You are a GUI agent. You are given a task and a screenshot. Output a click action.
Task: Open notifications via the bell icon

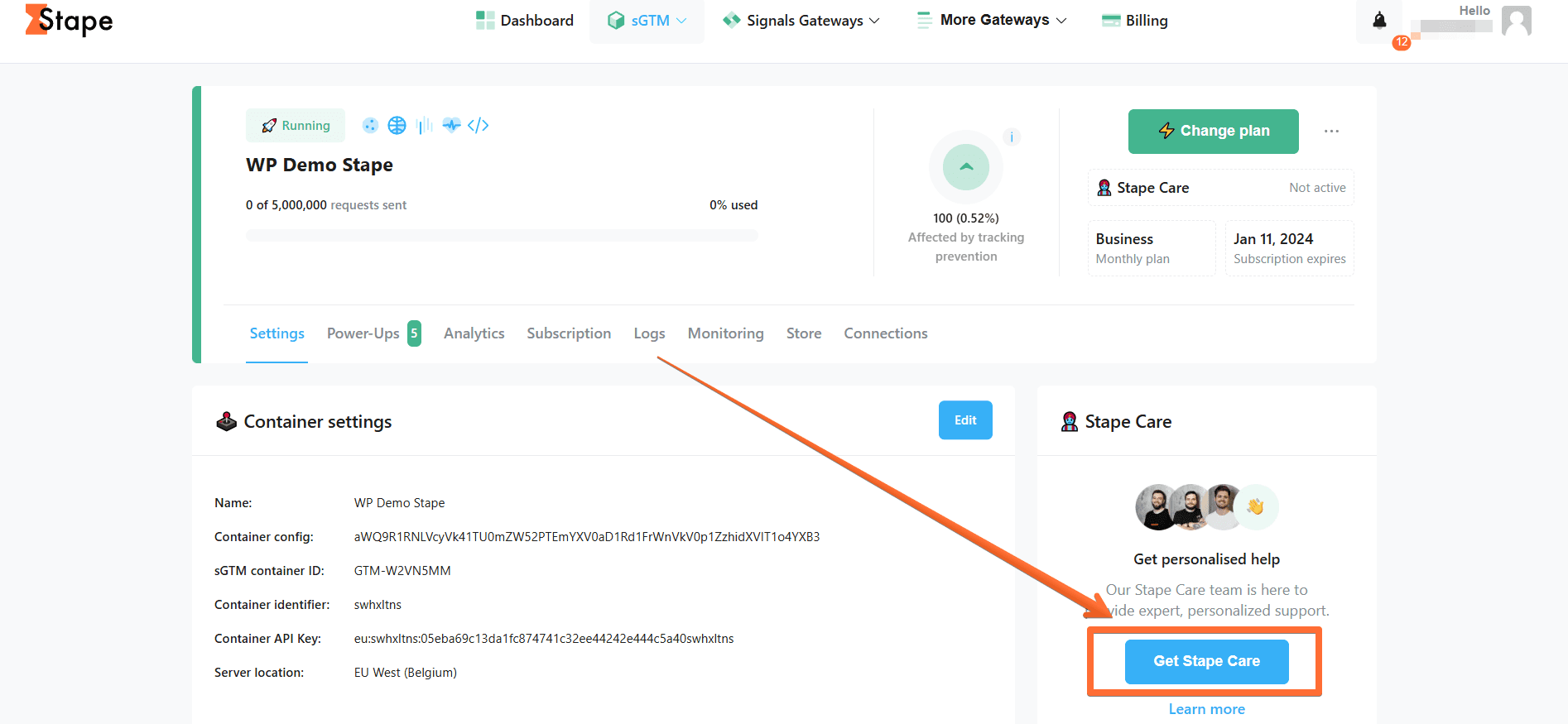pyautogui.click(x=1379, y=21)
